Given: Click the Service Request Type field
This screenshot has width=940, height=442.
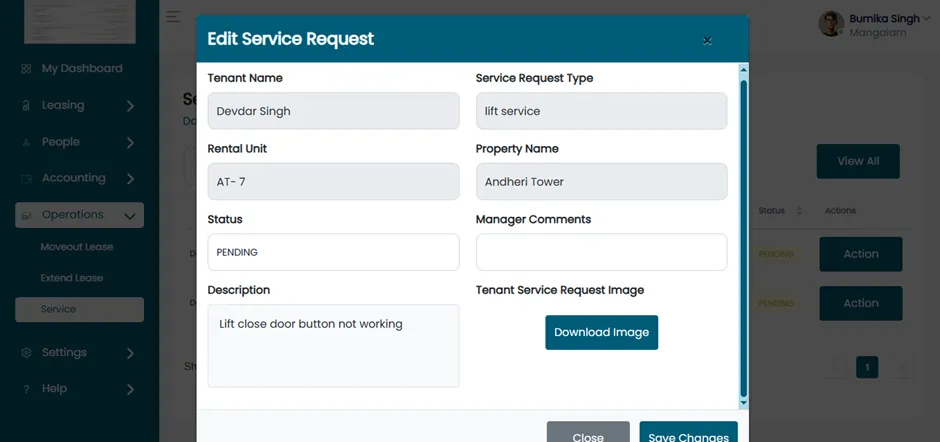Looking at the screenshot, I should [x=601, y=111].
